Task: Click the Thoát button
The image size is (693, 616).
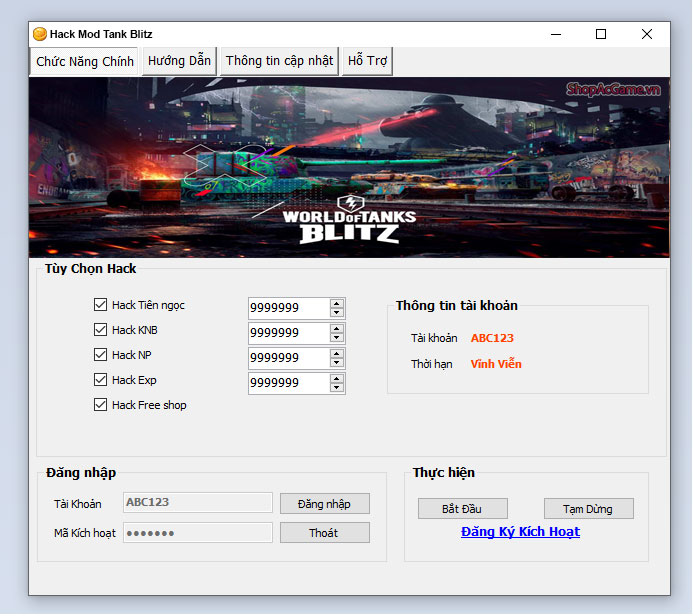Action: 324,533
